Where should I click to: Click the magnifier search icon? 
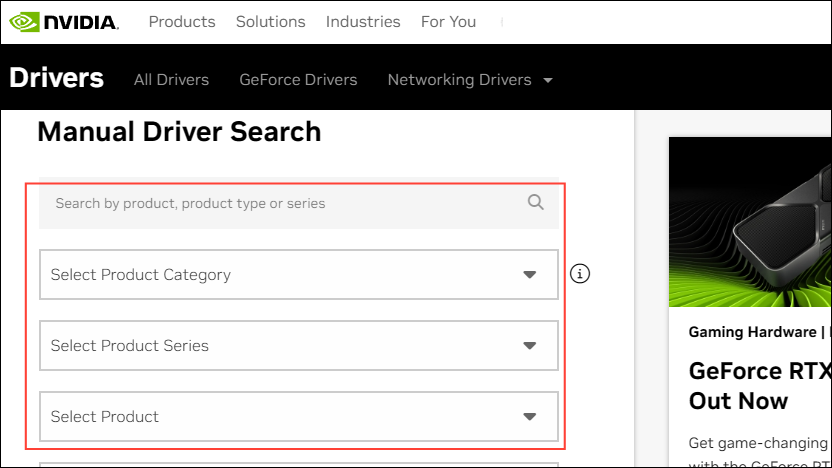pos(535,202)
